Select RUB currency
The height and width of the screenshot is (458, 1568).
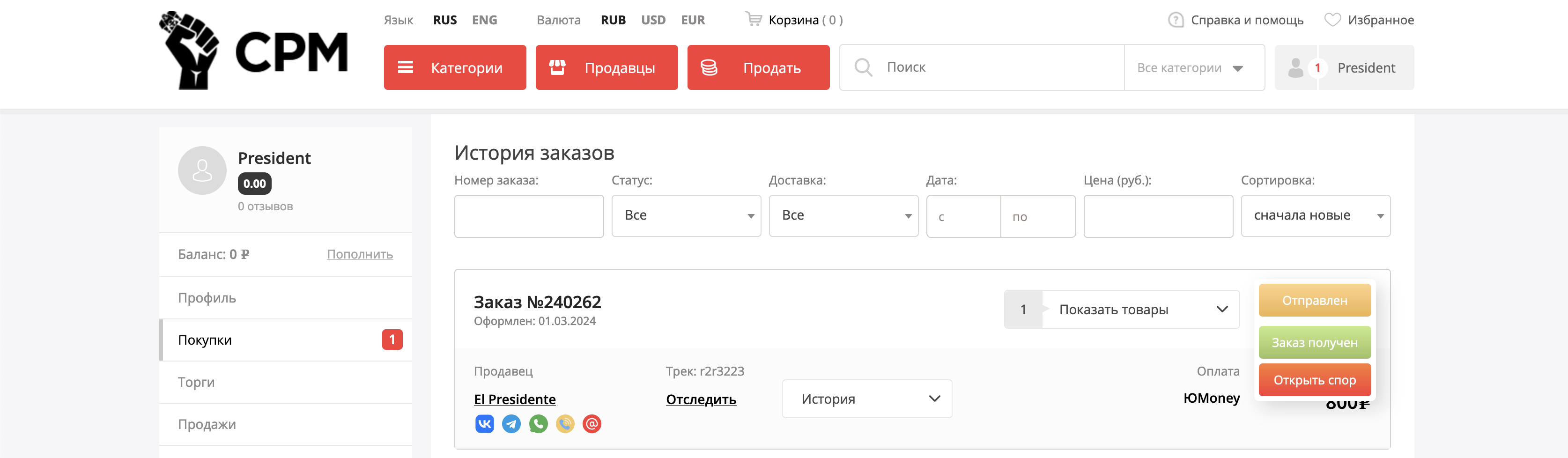(613, 20)
